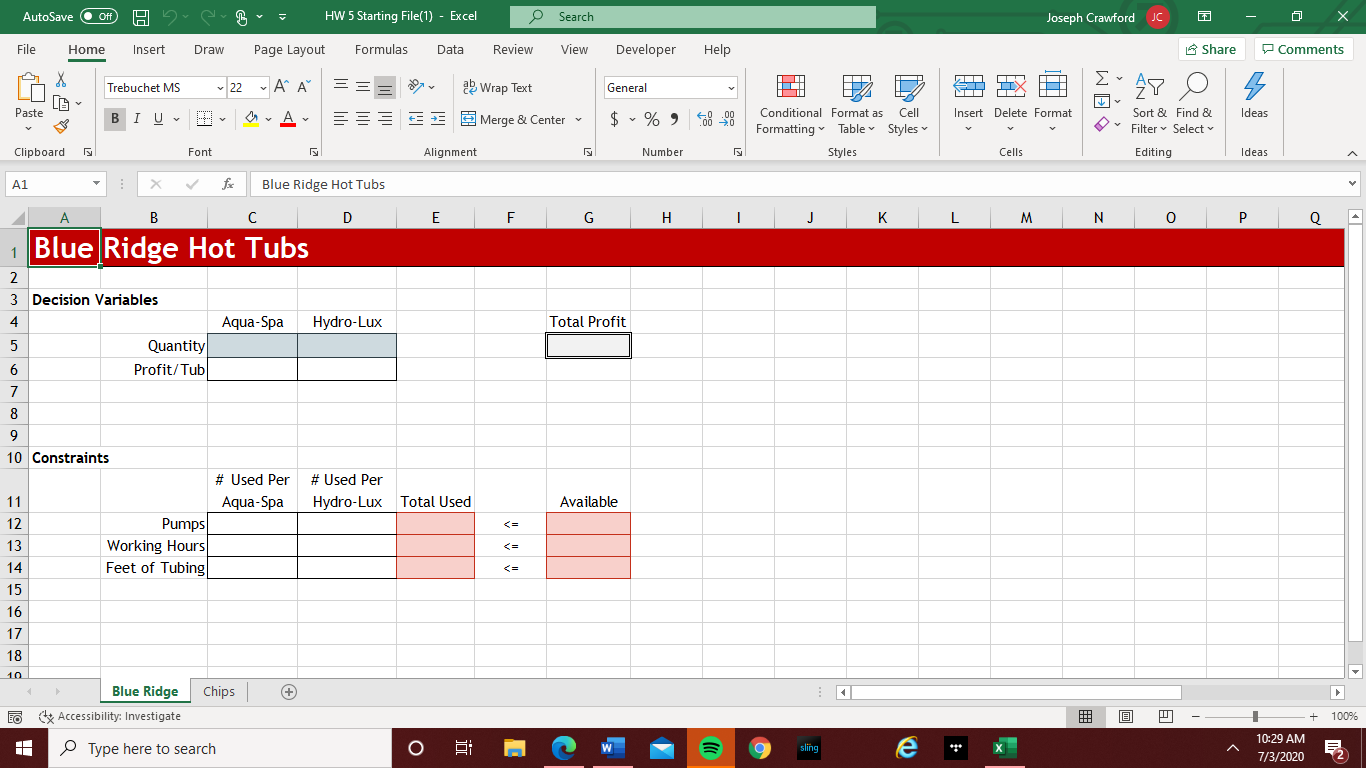Screen dimensions: 1366x768
Task: Switch to the Chips sheet tab
Action: 219,692
